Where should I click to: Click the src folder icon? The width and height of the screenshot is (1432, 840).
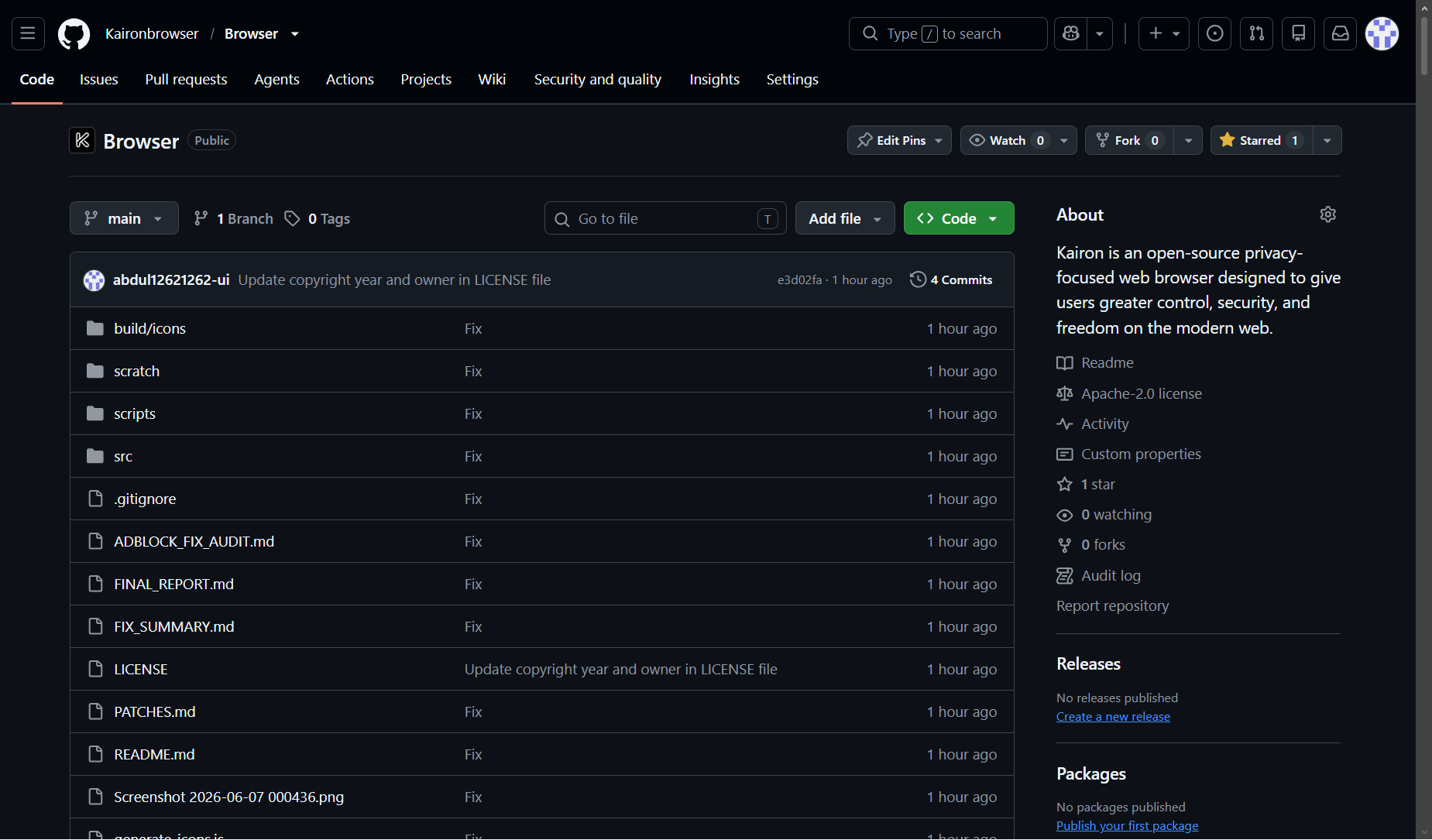95,456
